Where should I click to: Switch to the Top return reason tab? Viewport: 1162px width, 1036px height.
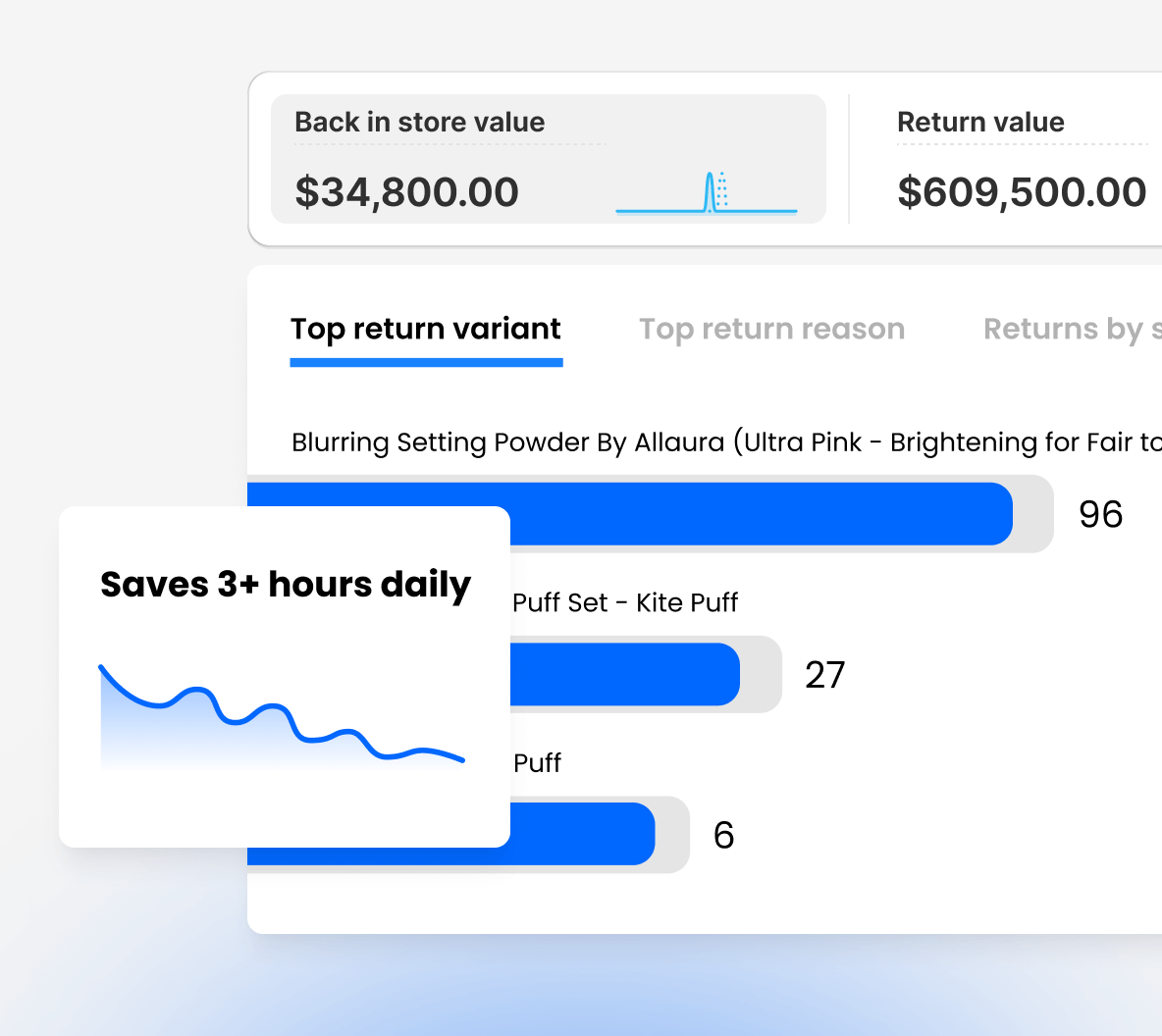(x=771, y=329)
